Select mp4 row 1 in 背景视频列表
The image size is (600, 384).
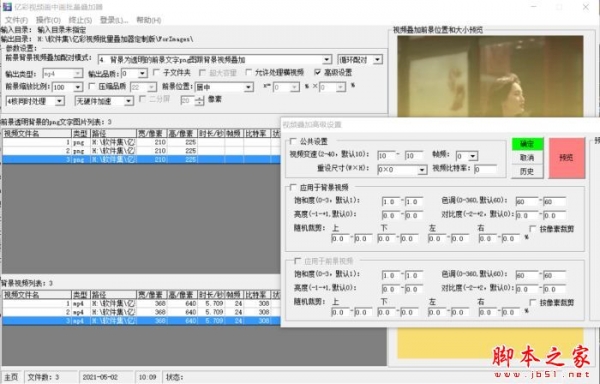(141, 303)
